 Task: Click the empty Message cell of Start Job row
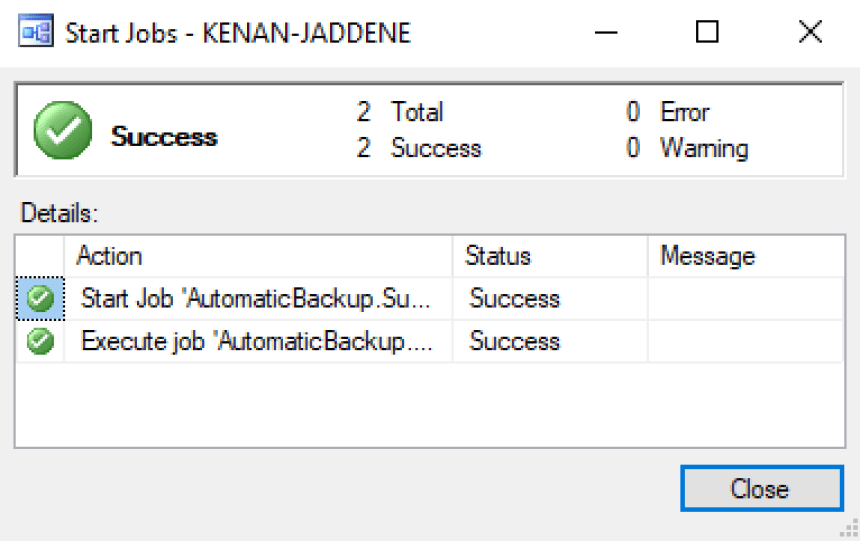(745, 299)
